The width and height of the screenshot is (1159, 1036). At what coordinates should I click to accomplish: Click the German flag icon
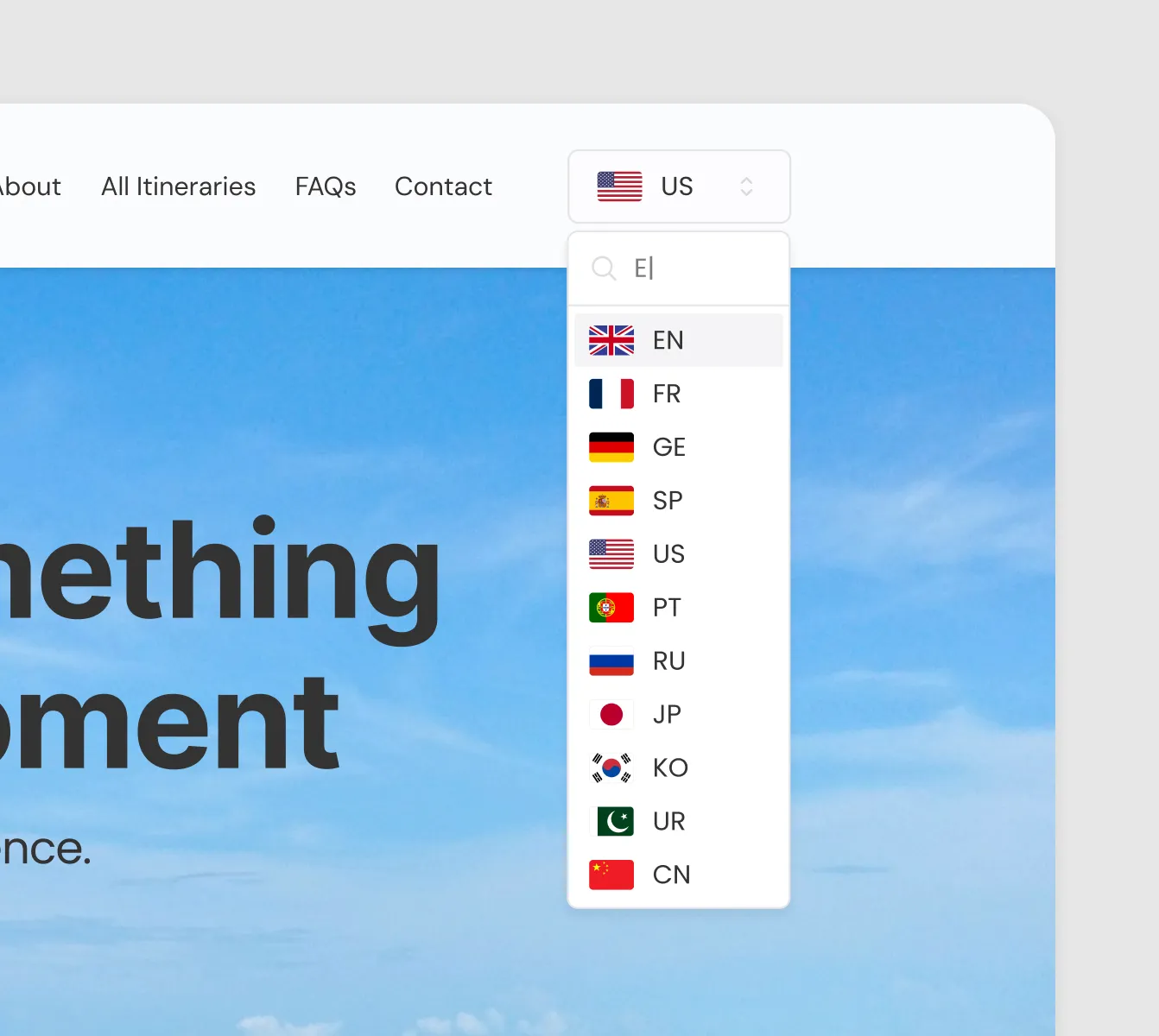tap(611, 447)
